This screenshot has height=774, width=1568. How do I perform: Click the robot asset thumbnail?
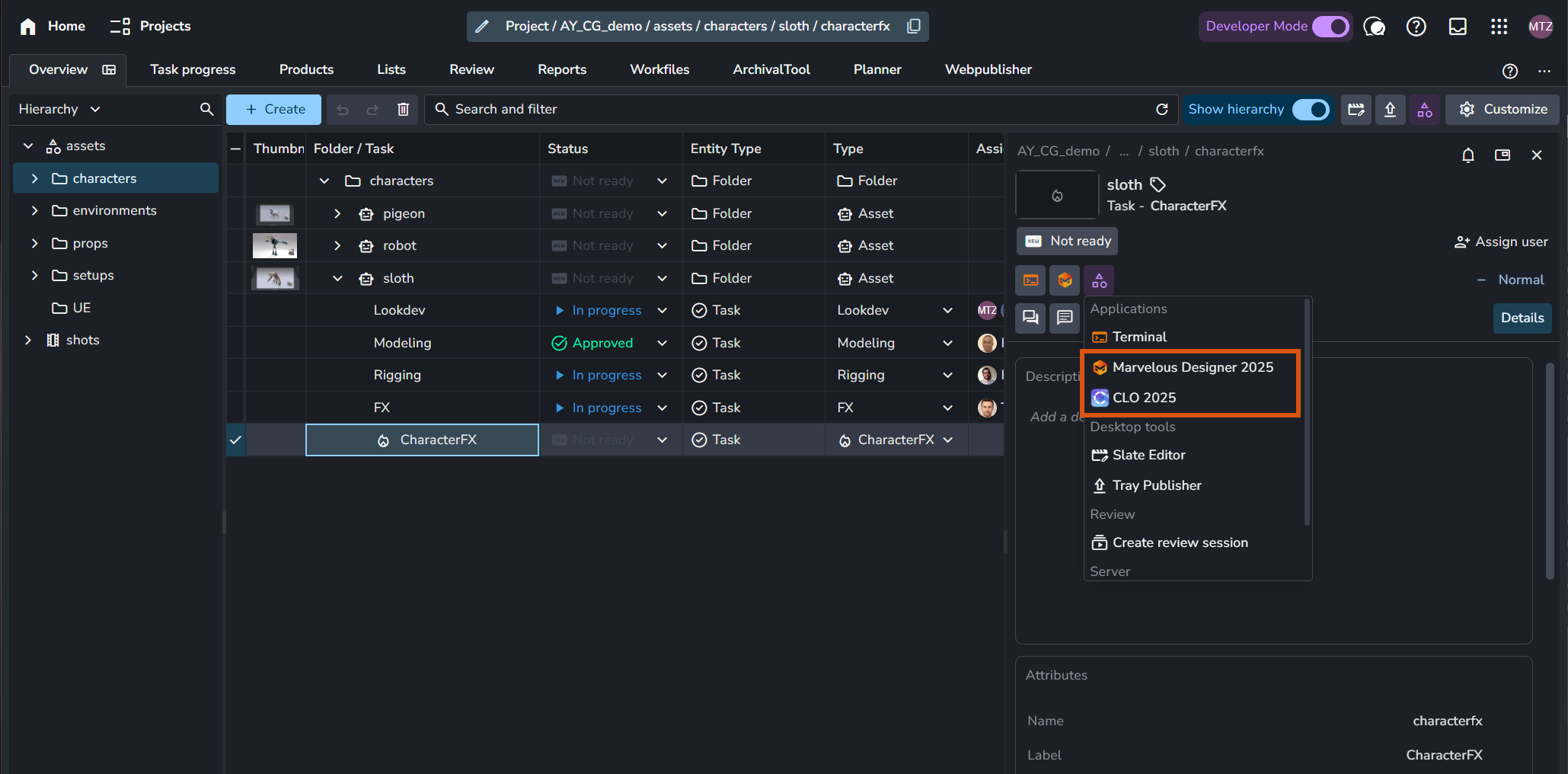pyautogui.click(x=275, y=245)
